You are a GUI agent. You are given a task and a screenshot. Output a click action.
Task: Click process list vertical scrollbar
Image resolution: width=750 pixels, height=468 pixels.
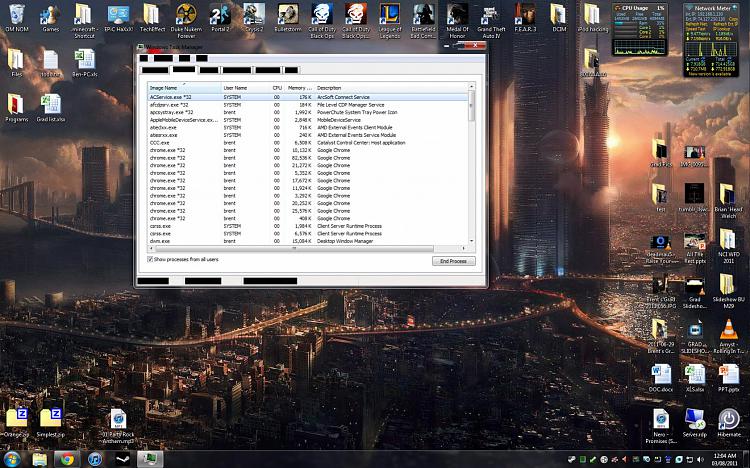click(x=472, y=106)
